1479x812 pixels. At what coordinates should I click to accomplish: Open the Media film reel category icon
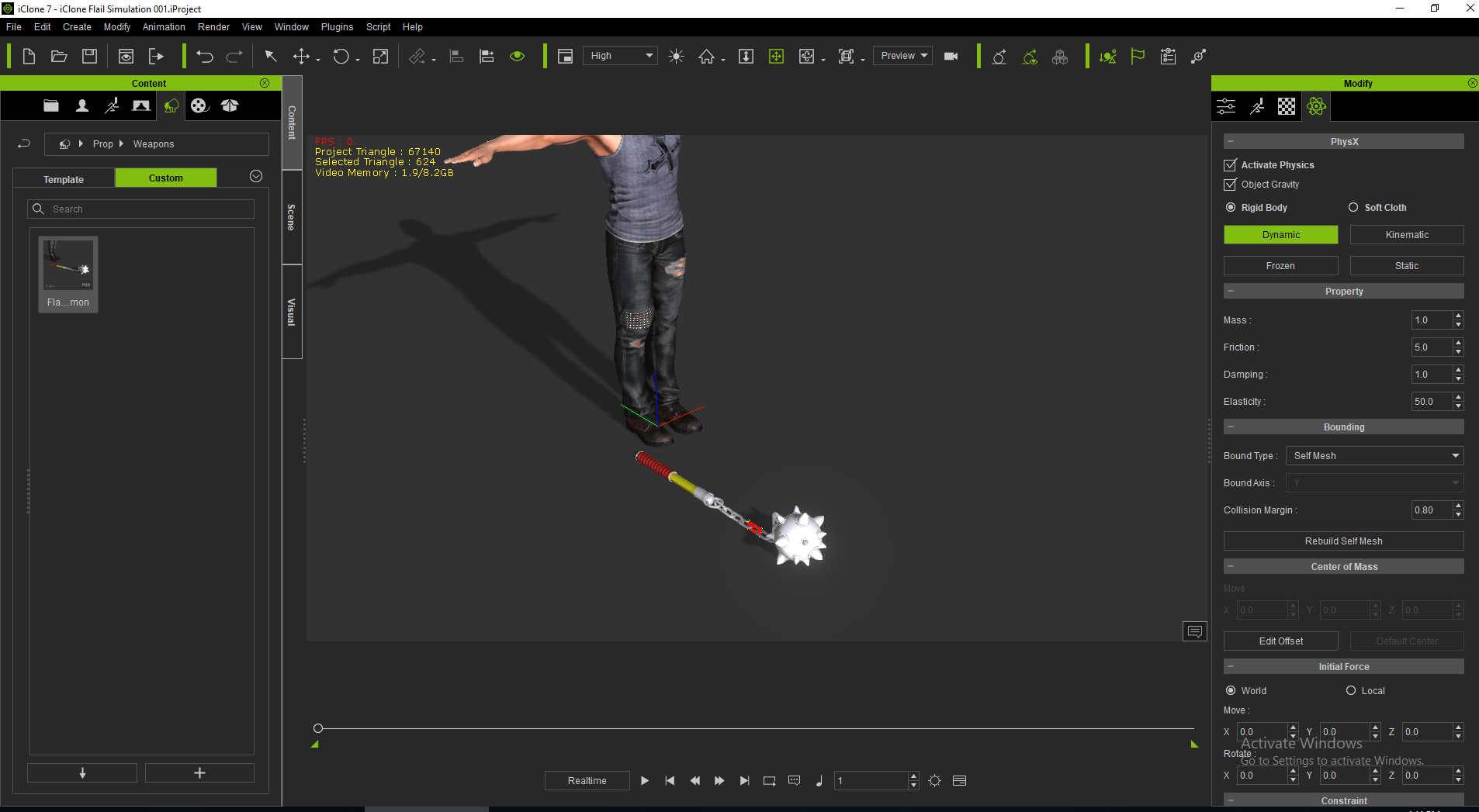(200, 105)
